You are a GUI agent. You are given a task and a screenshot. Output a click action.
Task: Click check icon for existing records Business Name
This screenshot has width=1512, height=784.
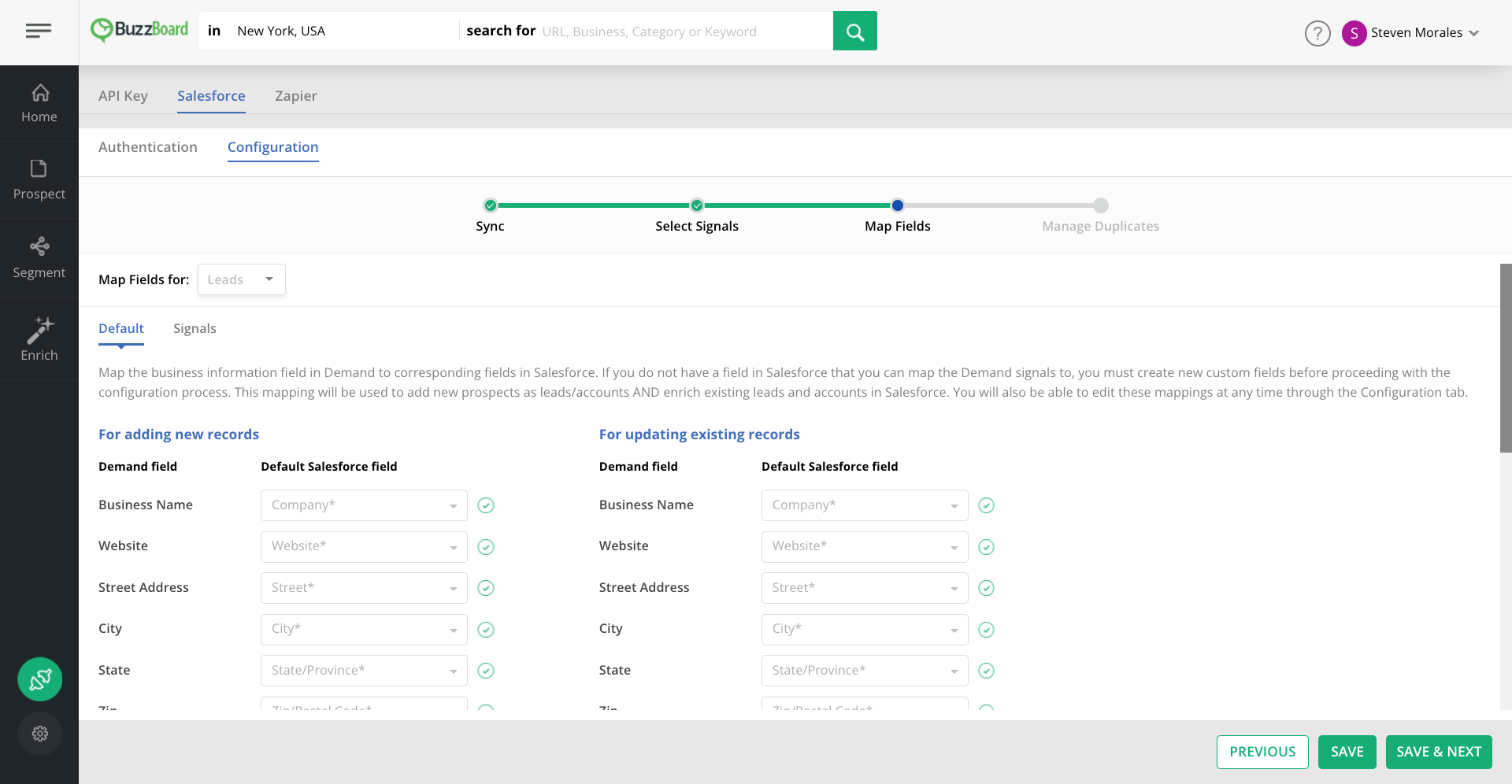coord(986,505)
